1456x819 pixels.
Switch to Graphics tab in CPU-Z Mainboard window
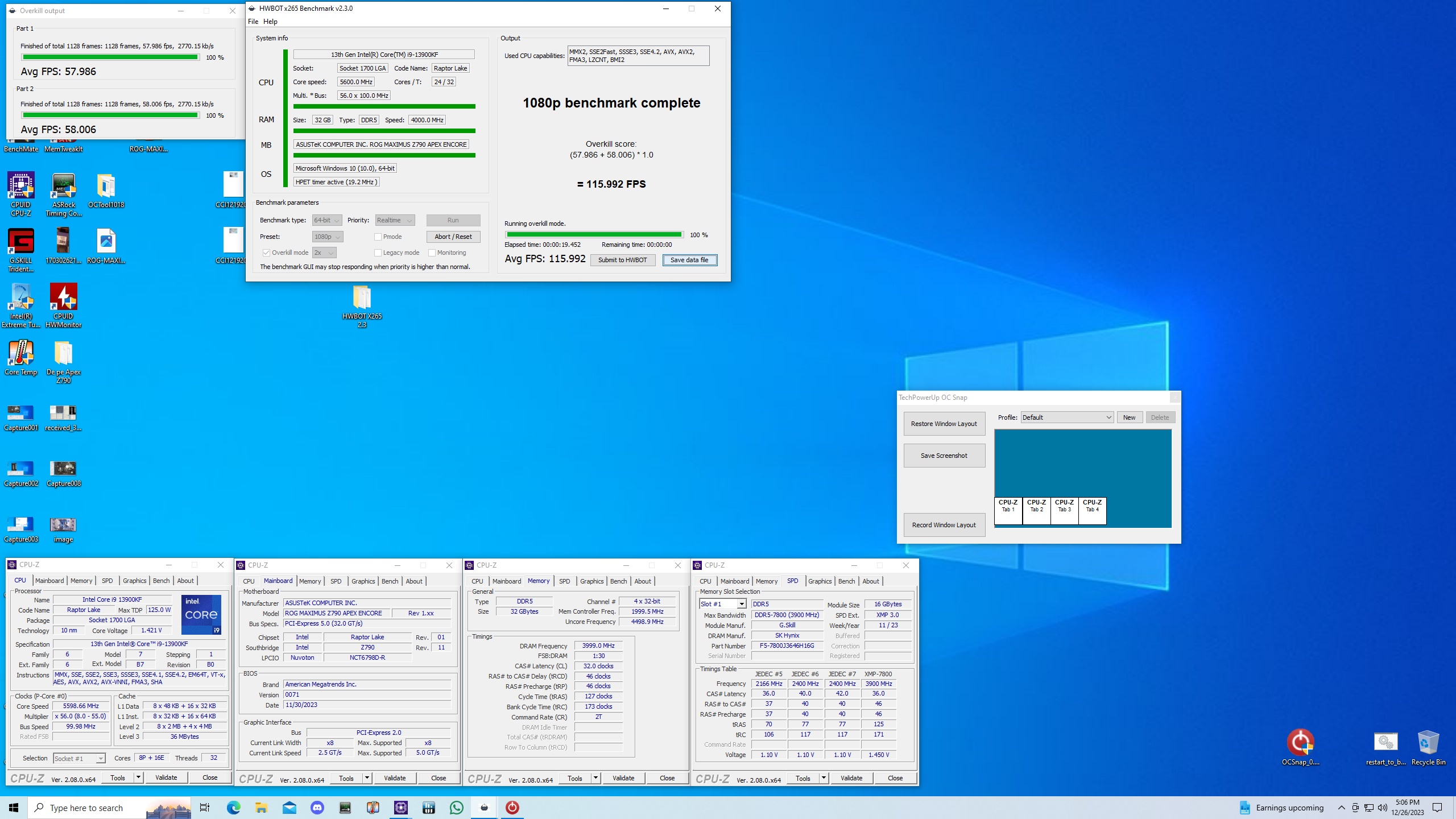click(363, 581)
